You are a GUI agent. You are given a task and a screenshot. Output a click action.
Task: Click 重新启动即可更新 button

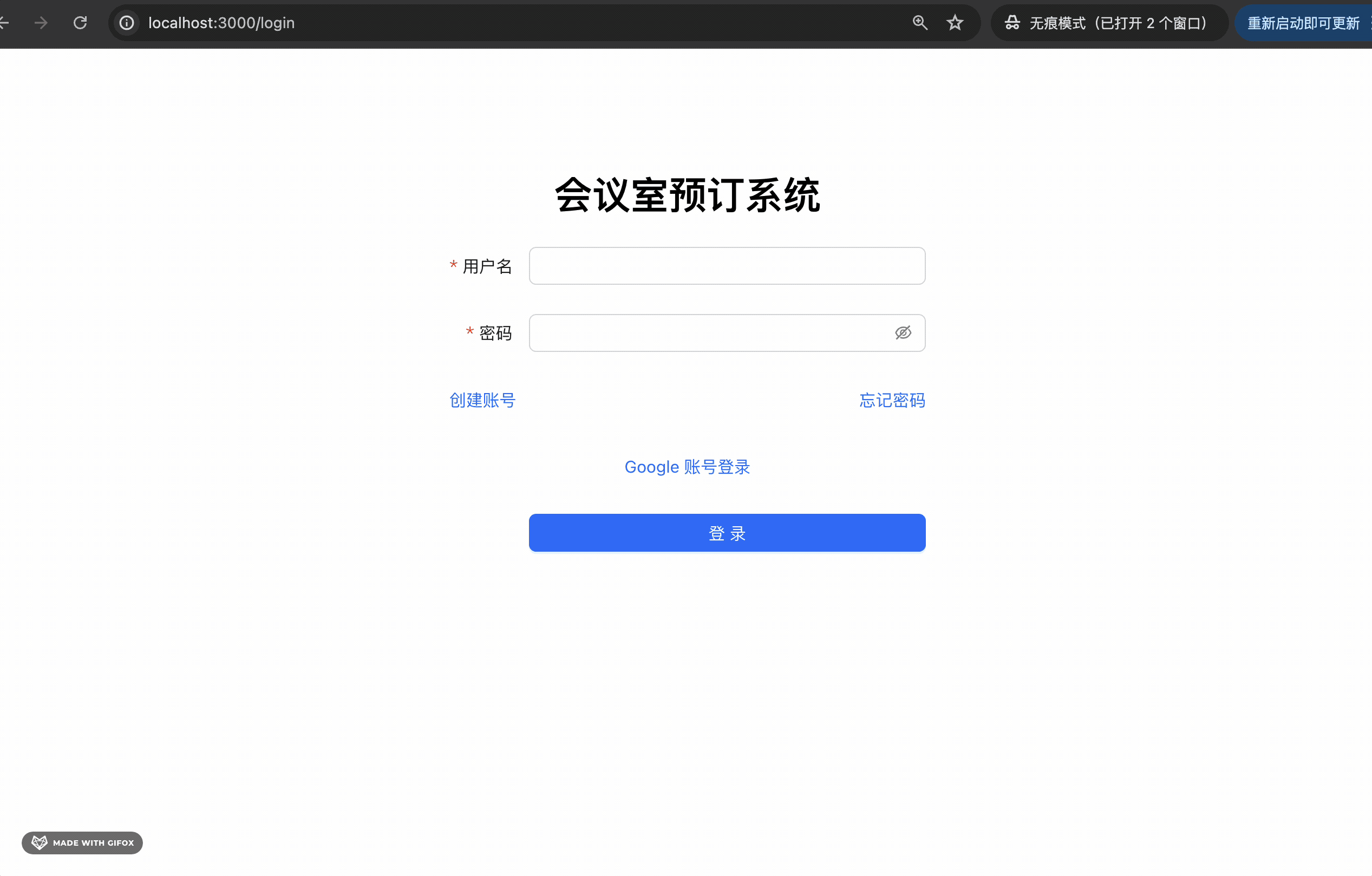(1303, 23)
